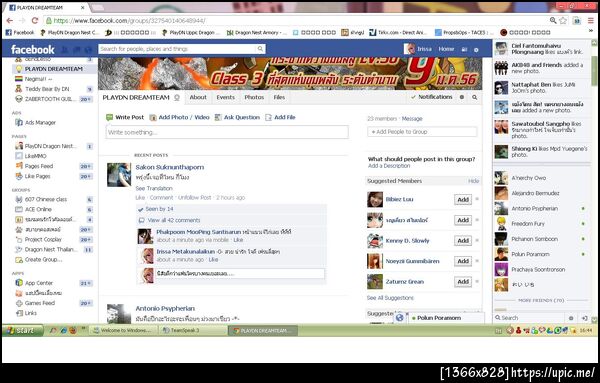Select Ask Question option
600x383 pixels.
(237, 117)
